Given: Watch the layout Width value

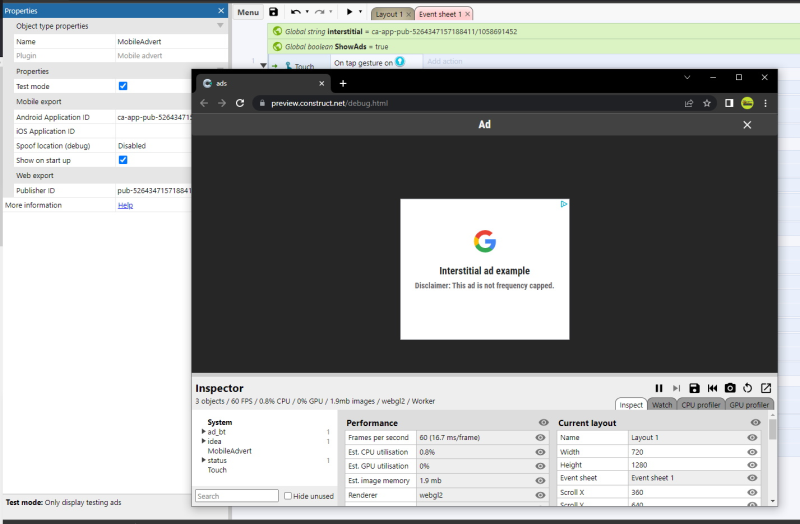Looking at the screenshot, I should [752, 452].
